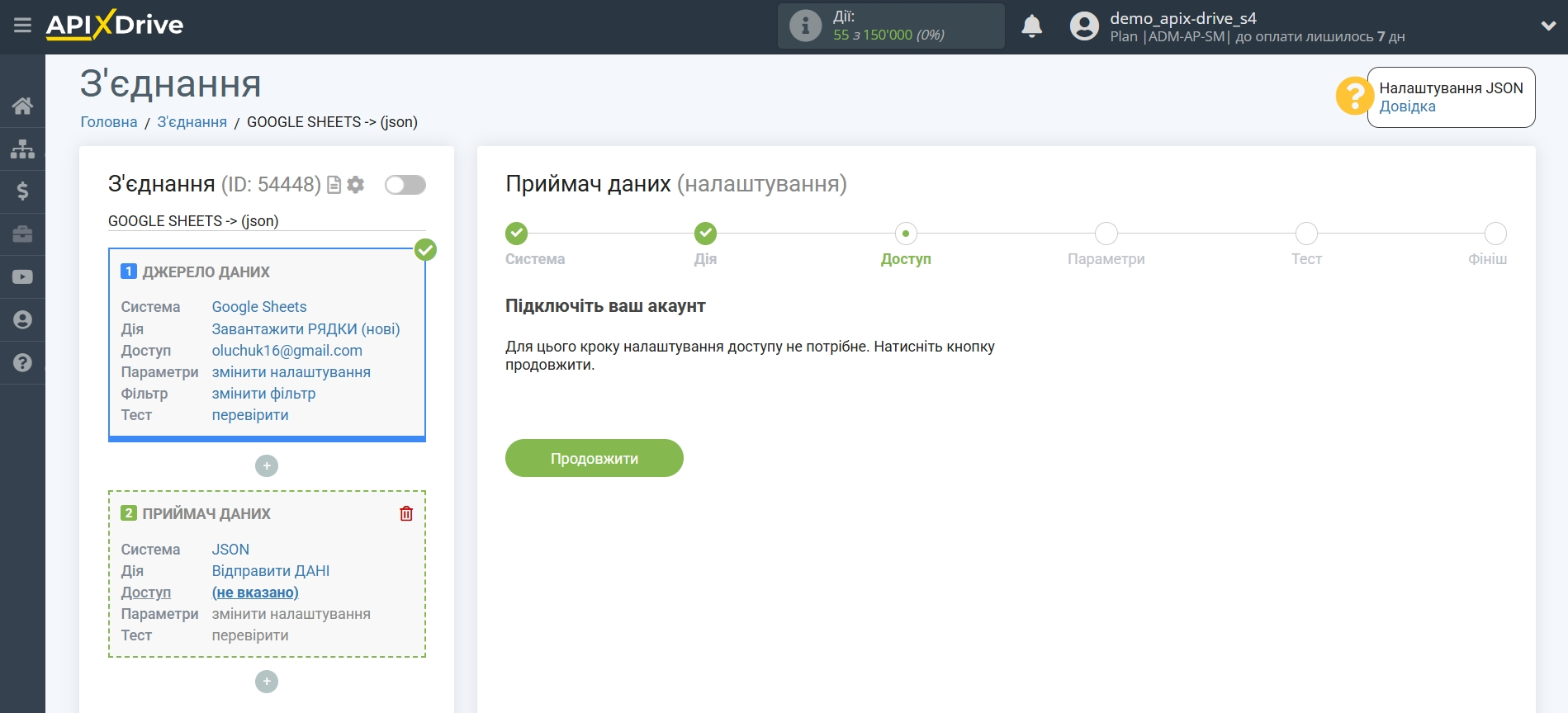
Task: Click receiver перевірити text
Action: pos(250,635)
